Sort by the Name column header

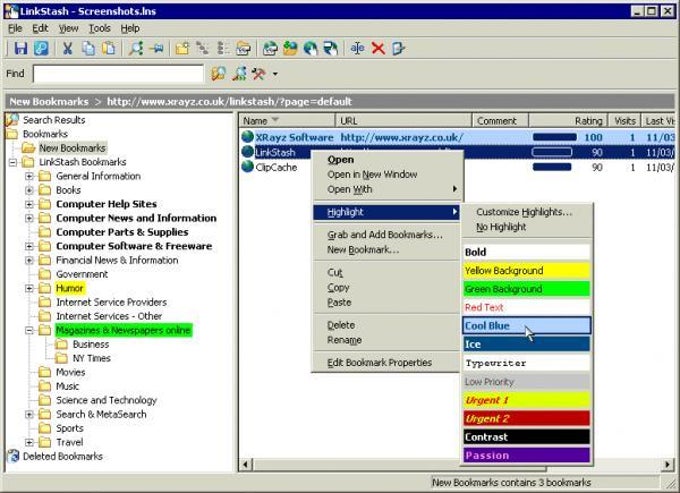pyautogui.click(x=287, y=121)
